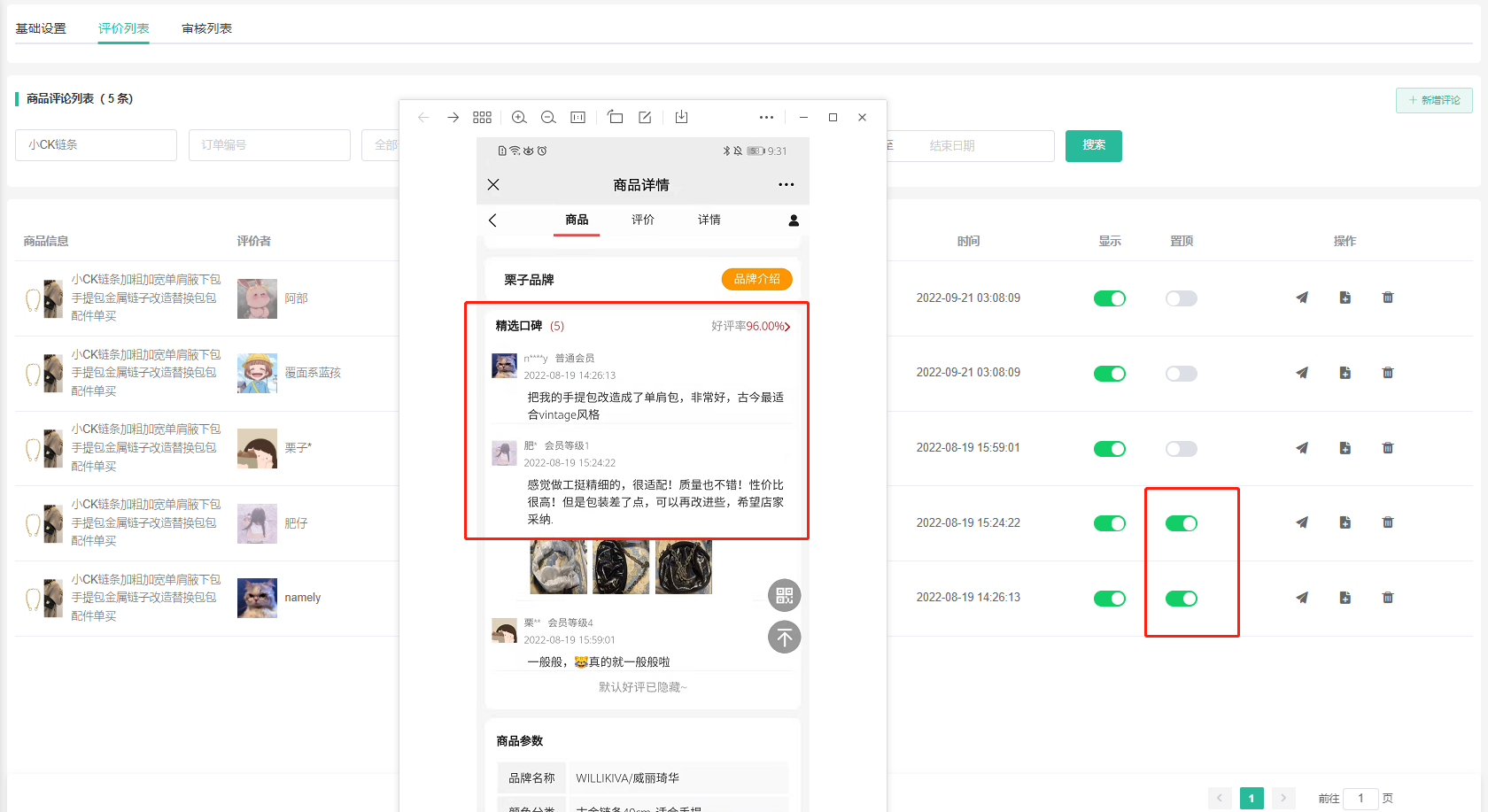Turn off the 置顶 toggle for namely's review
1488x812 pixels.
tap(1181, 599)
